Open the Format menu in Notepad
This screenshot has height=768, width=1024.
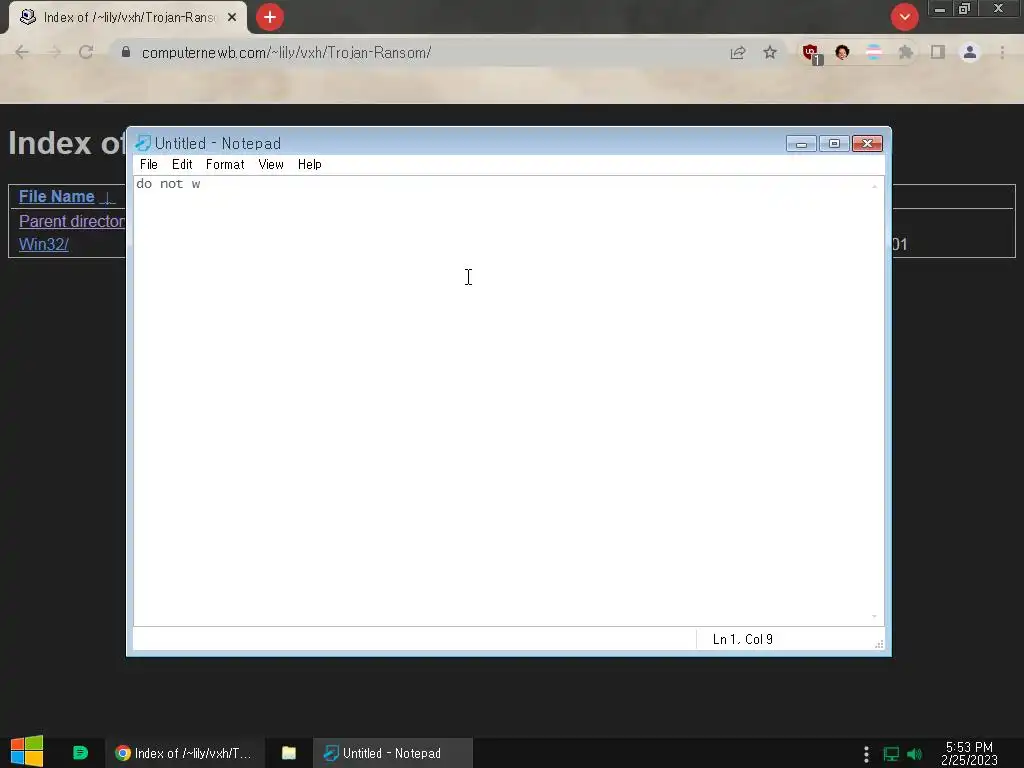click(x=225, y=165)
